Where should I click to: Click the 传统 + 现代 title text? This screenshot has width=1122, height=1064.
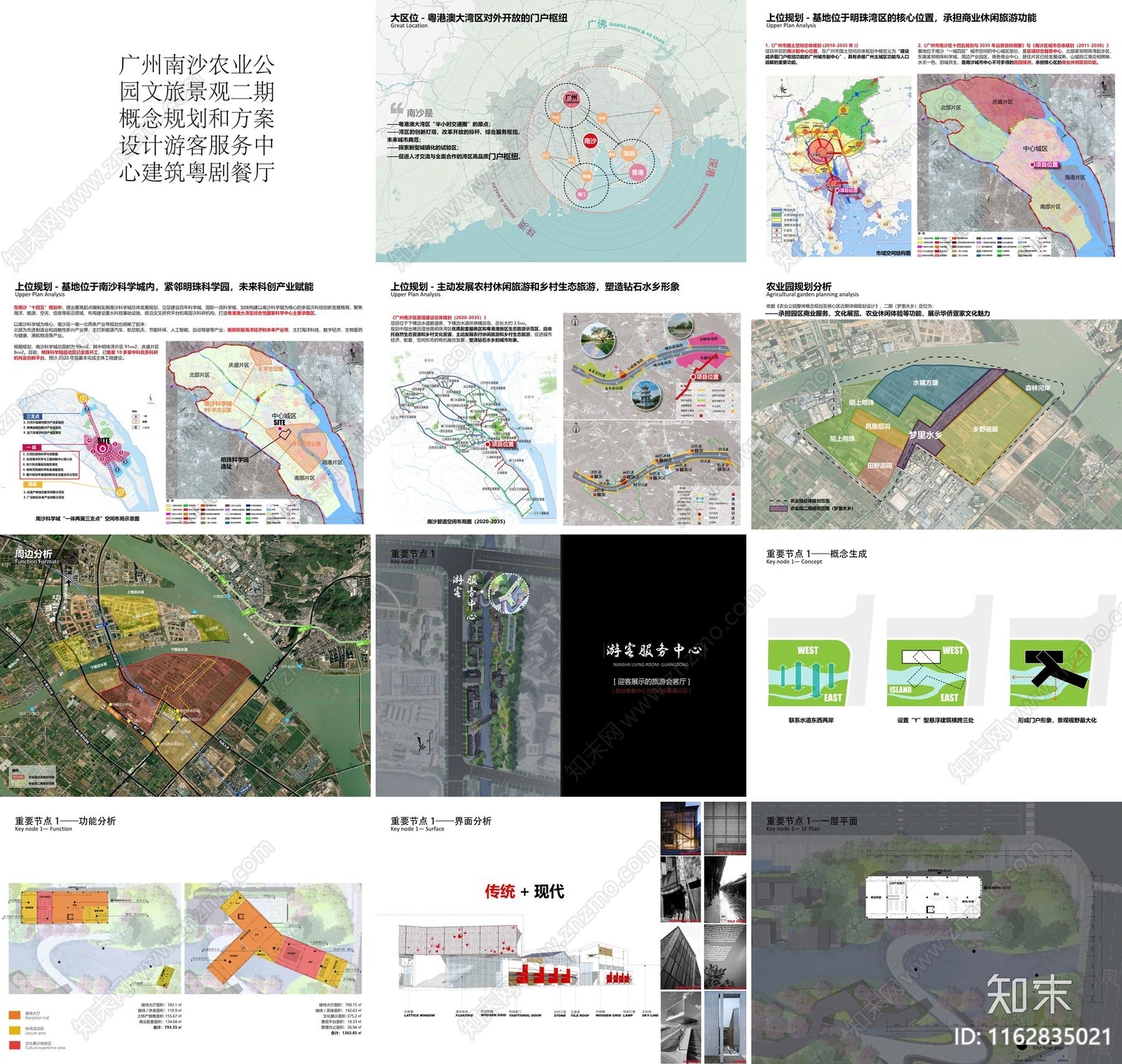coord(524,891)
